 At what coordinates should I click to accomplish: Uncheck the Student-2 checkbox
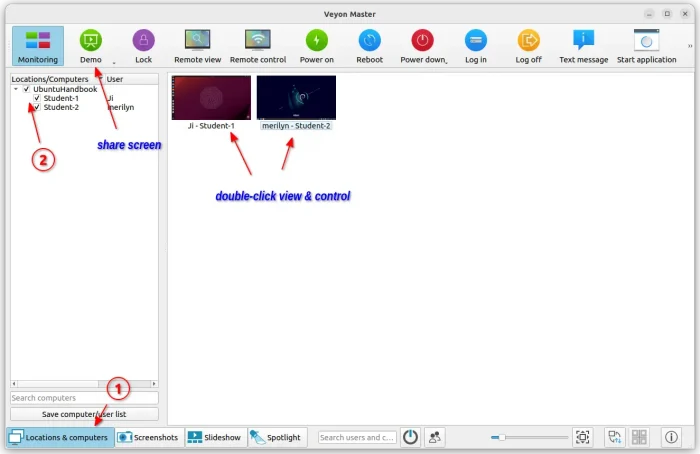click(x=37, y=107)
